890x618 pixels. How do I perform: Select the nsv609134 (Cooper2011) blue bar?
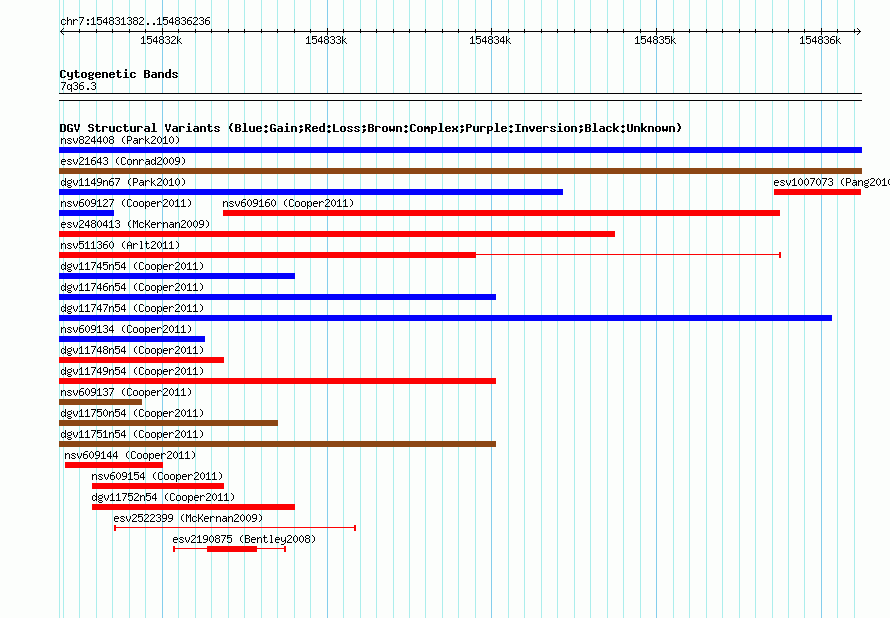click(132, 339)
